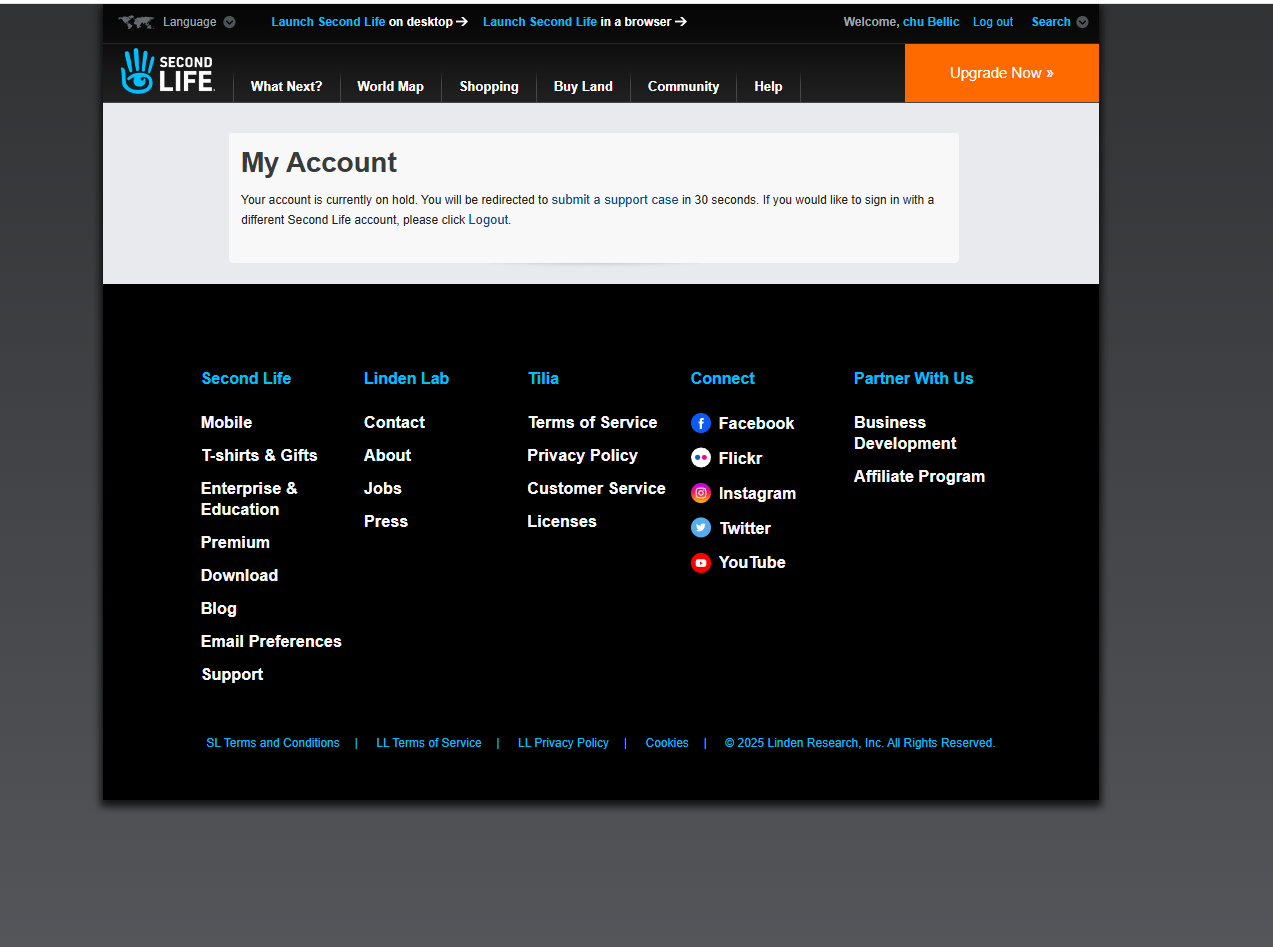1273x947 pixels.
Task: Open the Shopping menu item
Action: [x=489, y=87]
